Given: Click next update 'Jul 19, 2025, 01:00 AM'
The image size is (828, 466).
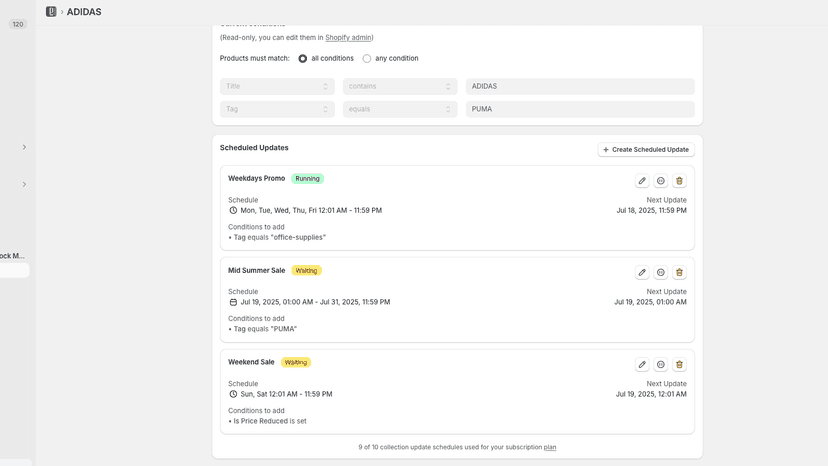Looking at the screenshot, I should coord(650,302).
